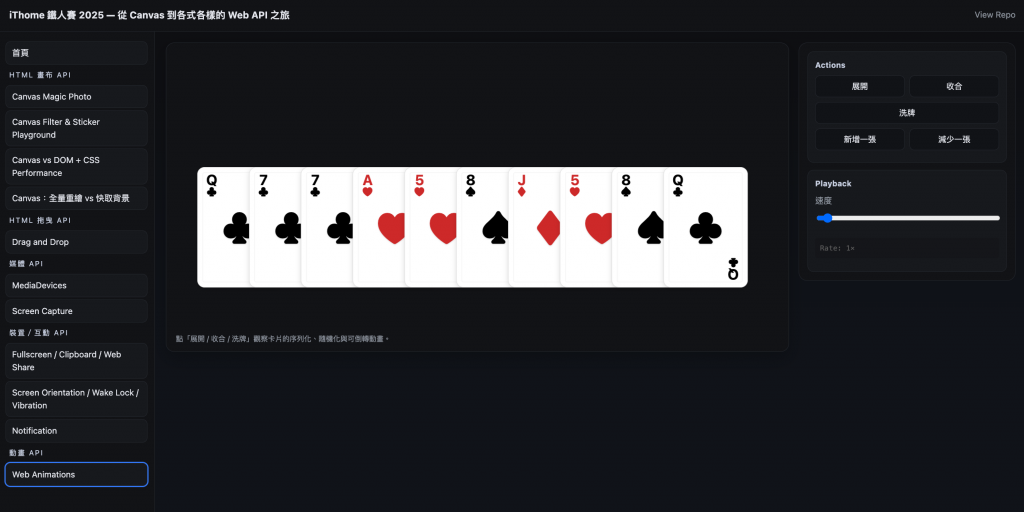Go to 首頁 in the sidebar
Image resolution: width=1024 pixels, height=512 pixels.
point(76,53)
